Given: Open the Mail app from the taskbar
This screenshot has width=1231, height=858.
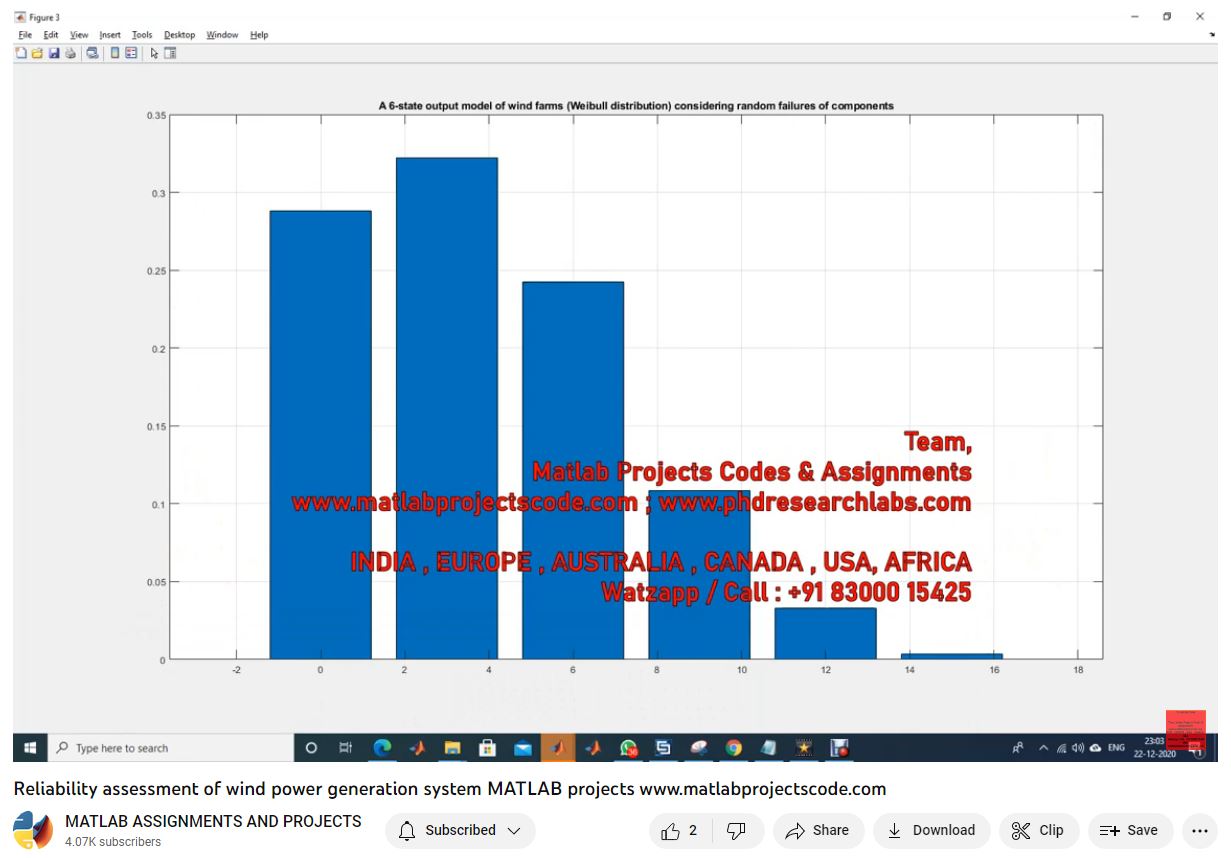Looking at the screenshot, I should [522, 747].
